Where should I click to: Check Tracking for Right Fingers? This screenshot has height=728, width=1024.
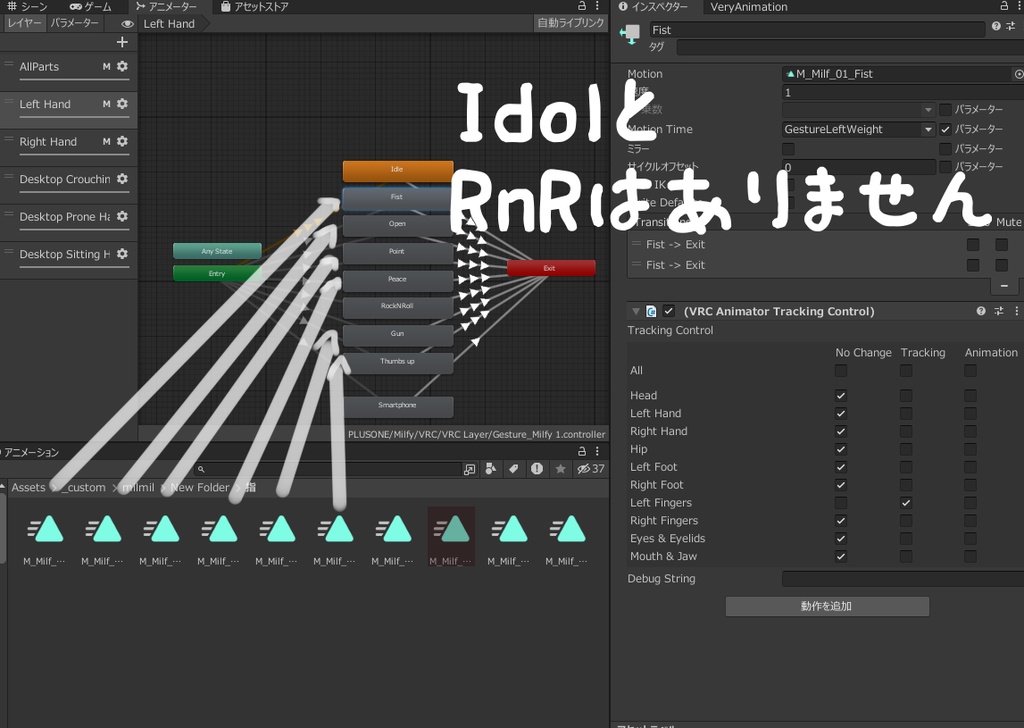click(906, 521)
